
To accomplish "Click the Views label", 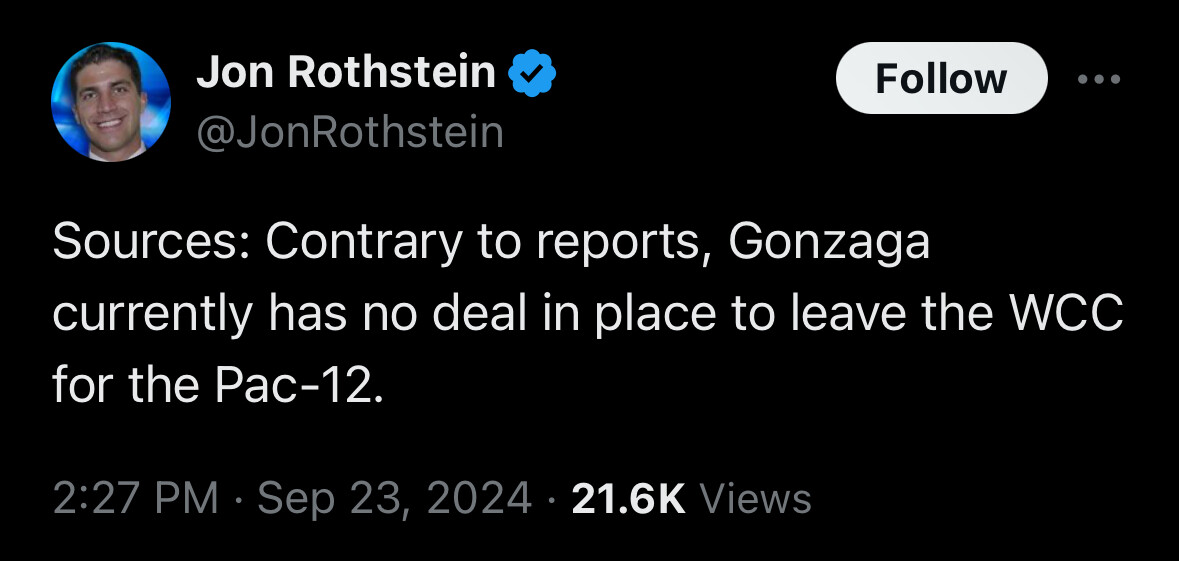I will coord(756,499).
